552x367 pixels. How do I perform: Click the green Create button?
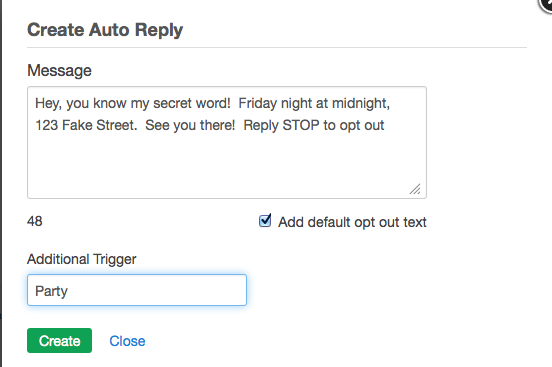point(59,341)
